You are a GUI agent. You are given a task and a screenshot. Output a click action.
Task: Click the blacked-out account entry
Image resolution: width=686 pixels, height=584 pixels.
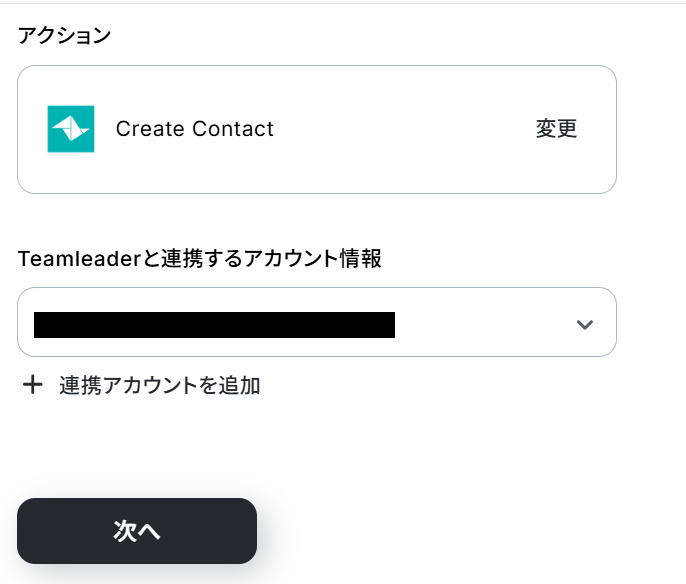pyautogui.click(x=214, y=324)
